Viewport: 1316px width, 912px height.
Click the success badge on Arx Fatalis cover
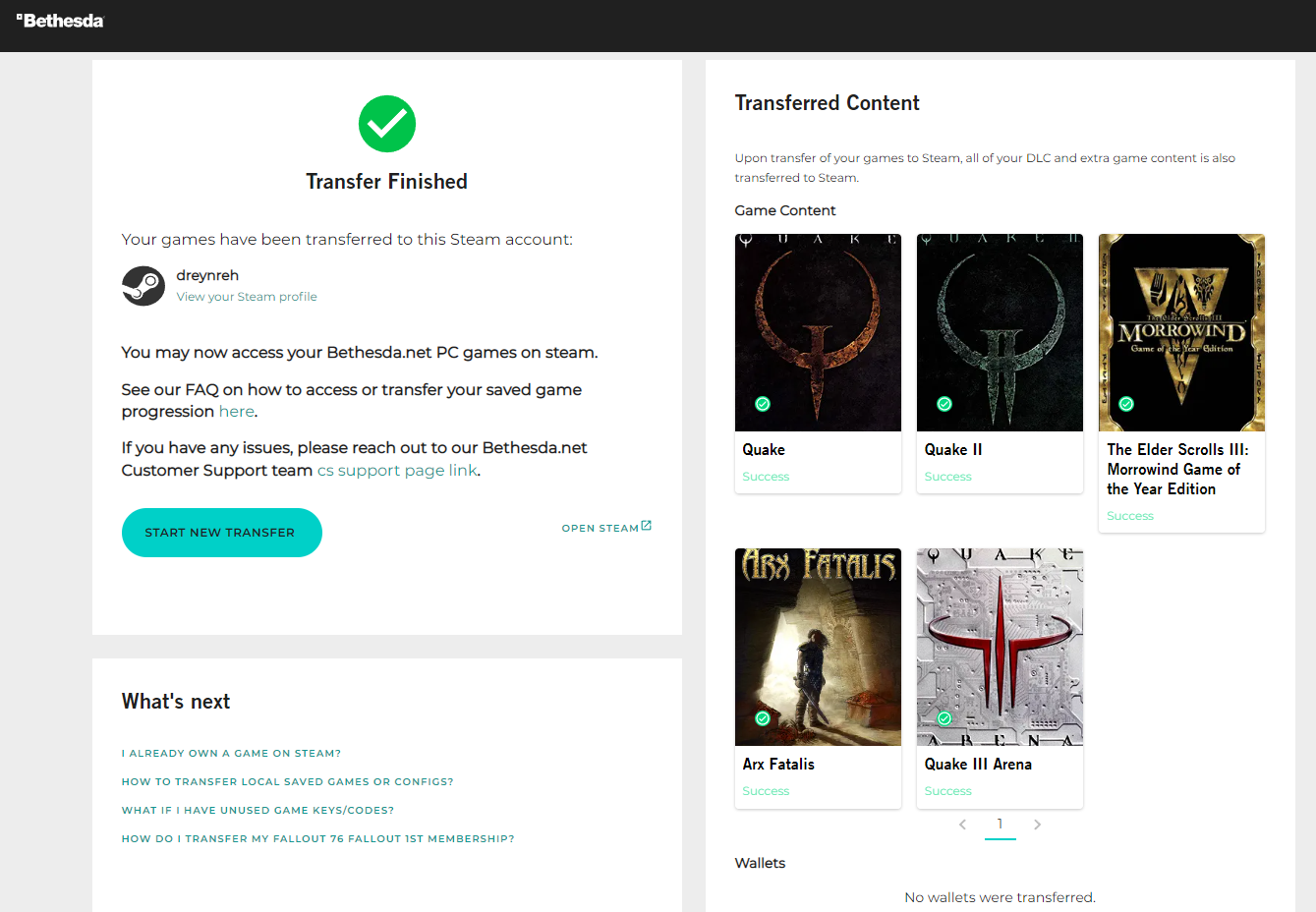763,718
